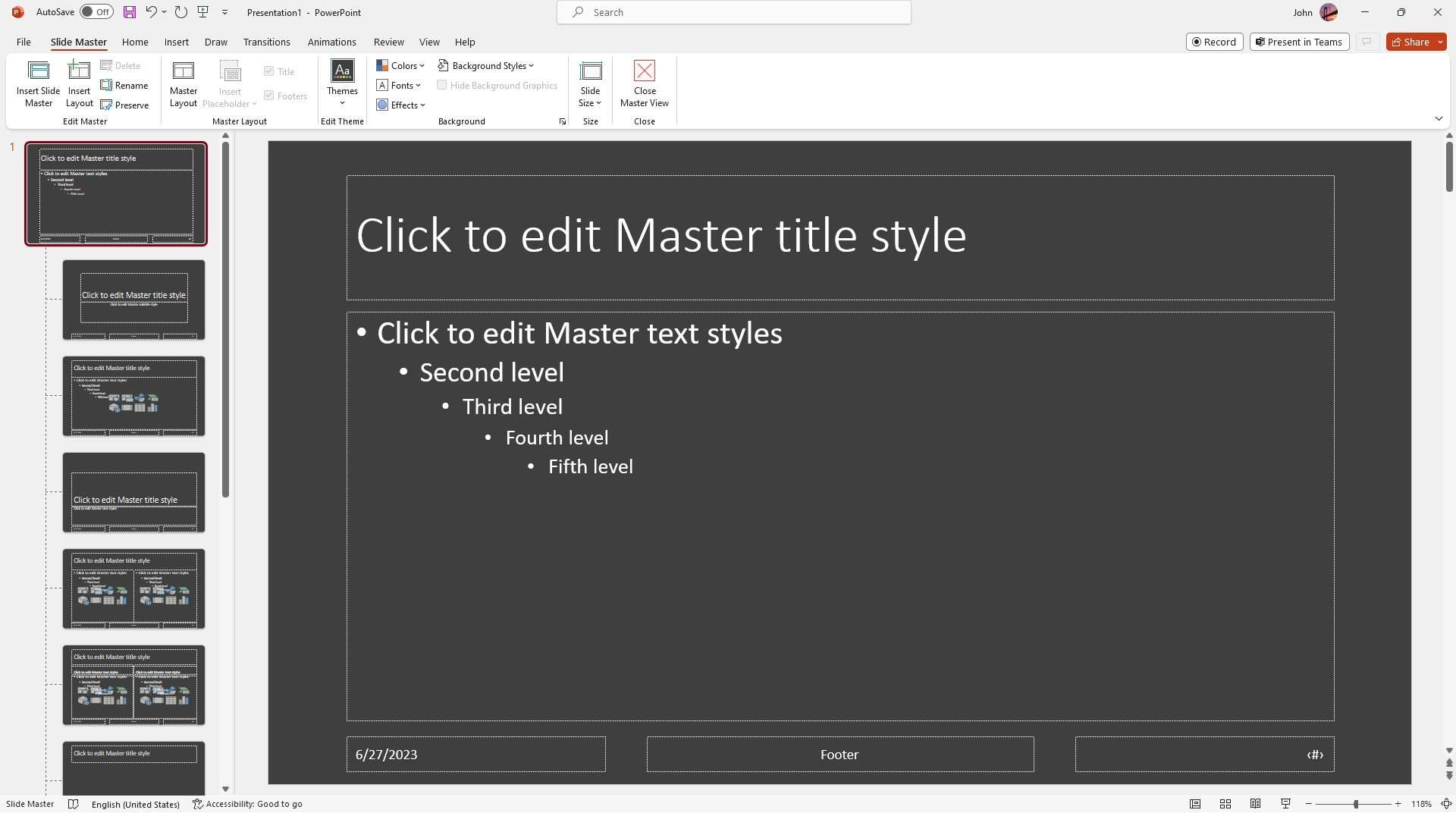Click the Save icon in title bar
Screen dimensions: 1456x813
coord(130,12)
